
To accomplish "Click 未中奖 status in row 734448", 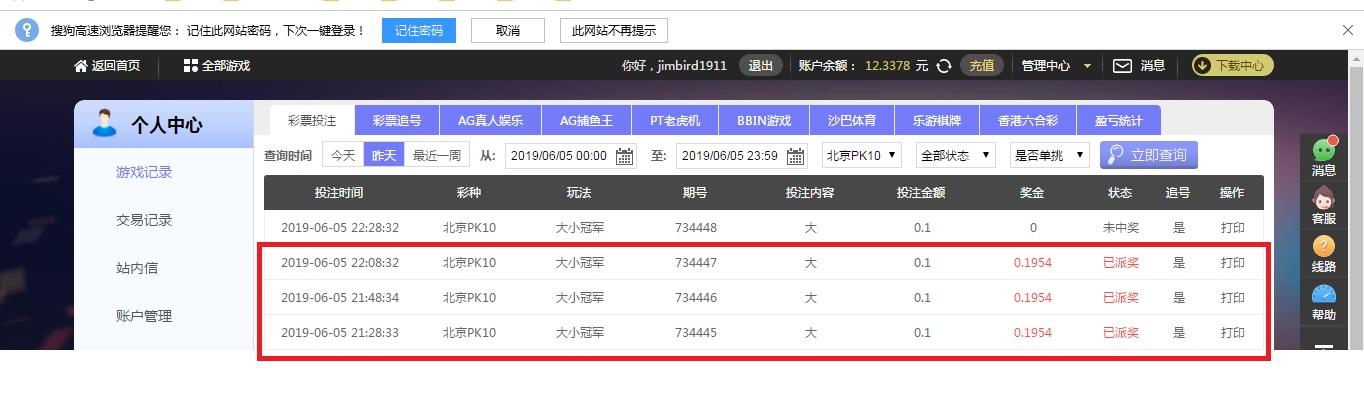I will tap(1121, 228).
